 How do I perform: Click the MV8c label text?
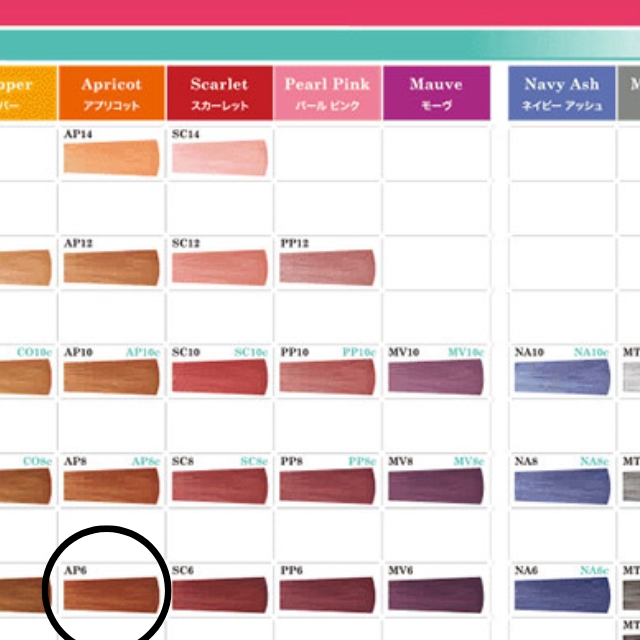(x=466, y=461)
